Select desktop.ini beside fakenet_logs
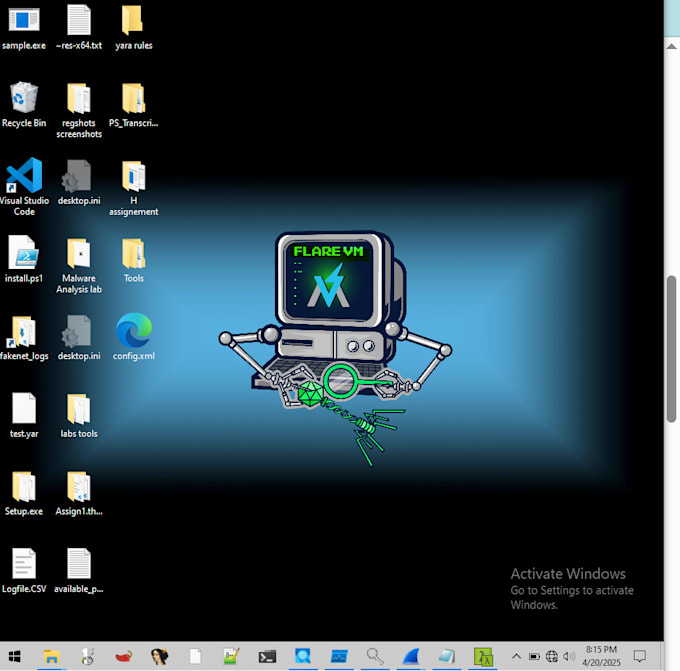The image size is (680, 671). [79, 337]
